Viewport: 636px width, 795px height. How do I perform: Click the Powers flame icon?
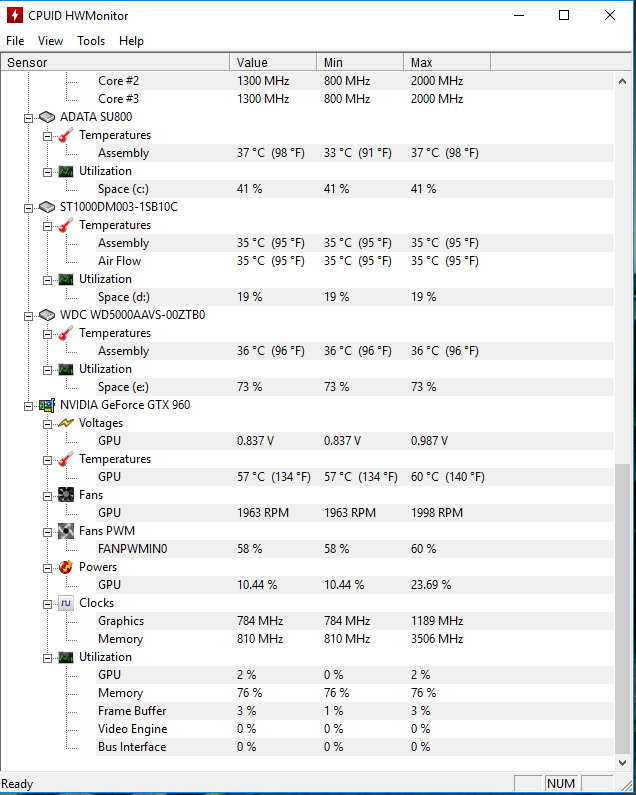pyautogui.click(x=65, y=567)
